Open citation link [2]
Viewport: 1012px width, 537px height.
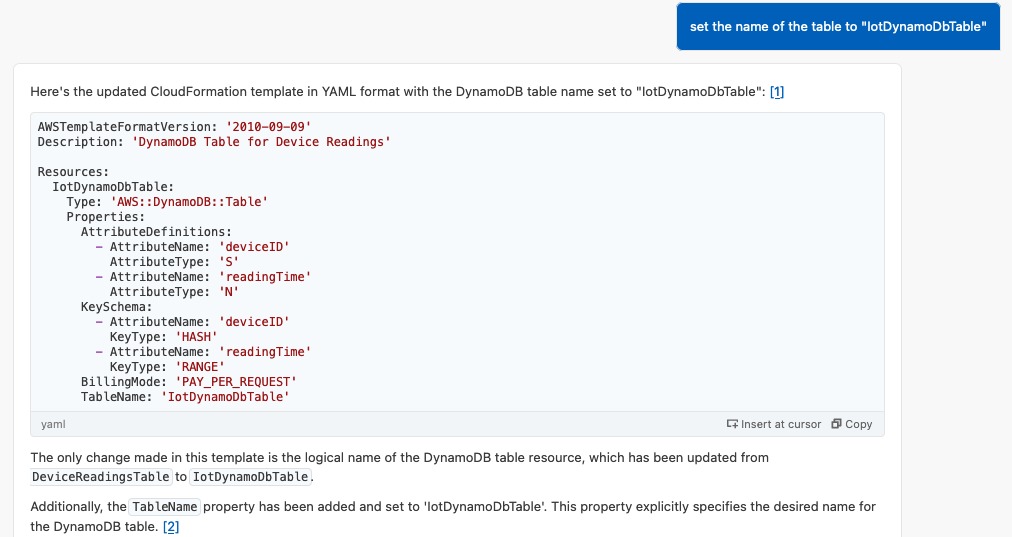170,527
